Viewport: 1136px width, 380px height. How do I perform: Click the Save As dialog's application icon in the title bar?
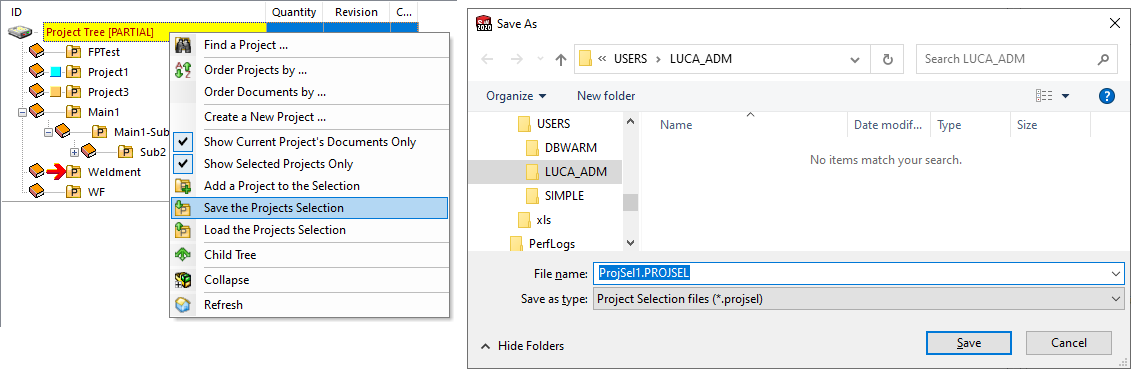click(x=483, y=23)
